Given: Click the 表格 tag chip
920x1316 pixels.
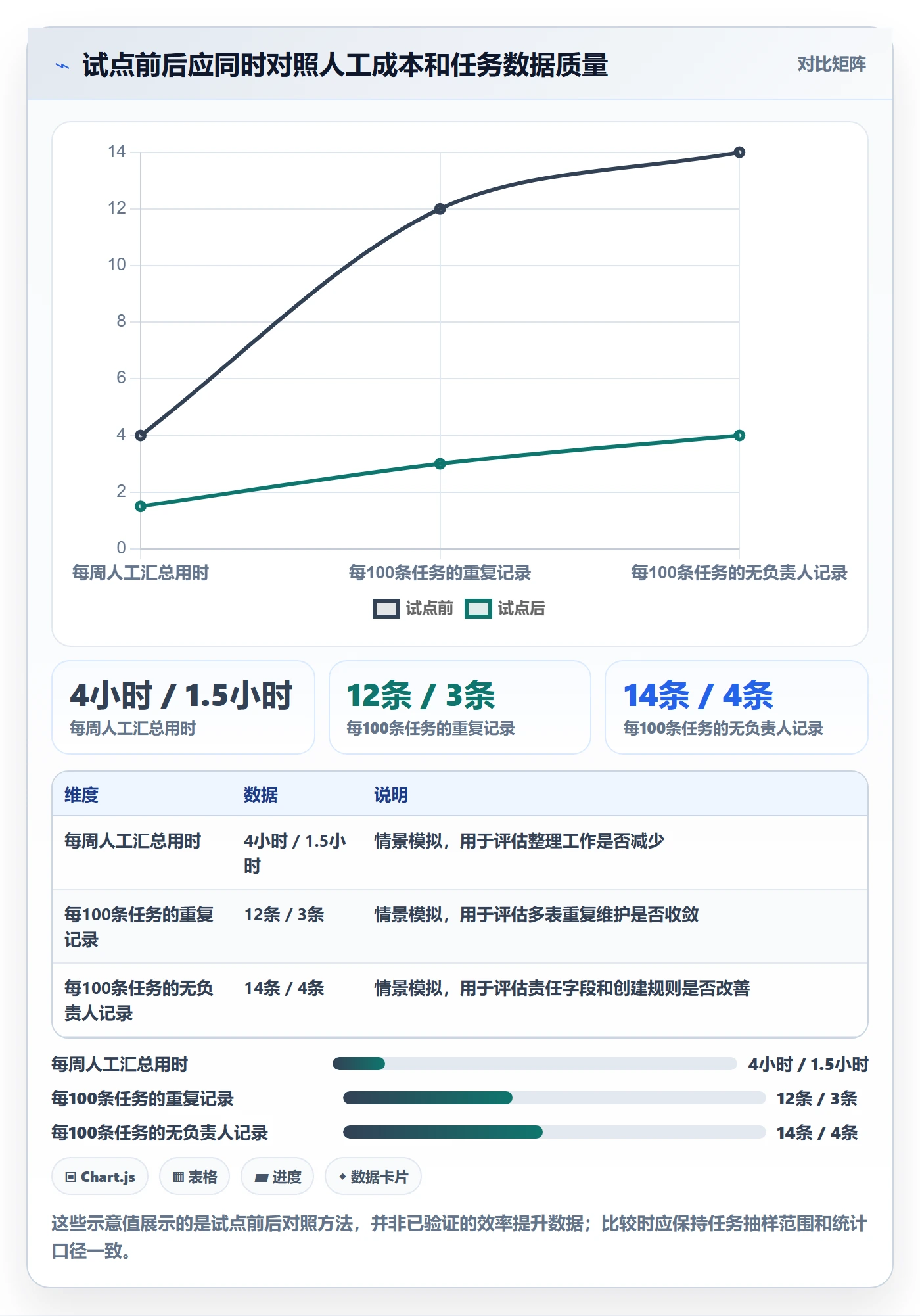Looking at the screenshot, I should 195,1177.
